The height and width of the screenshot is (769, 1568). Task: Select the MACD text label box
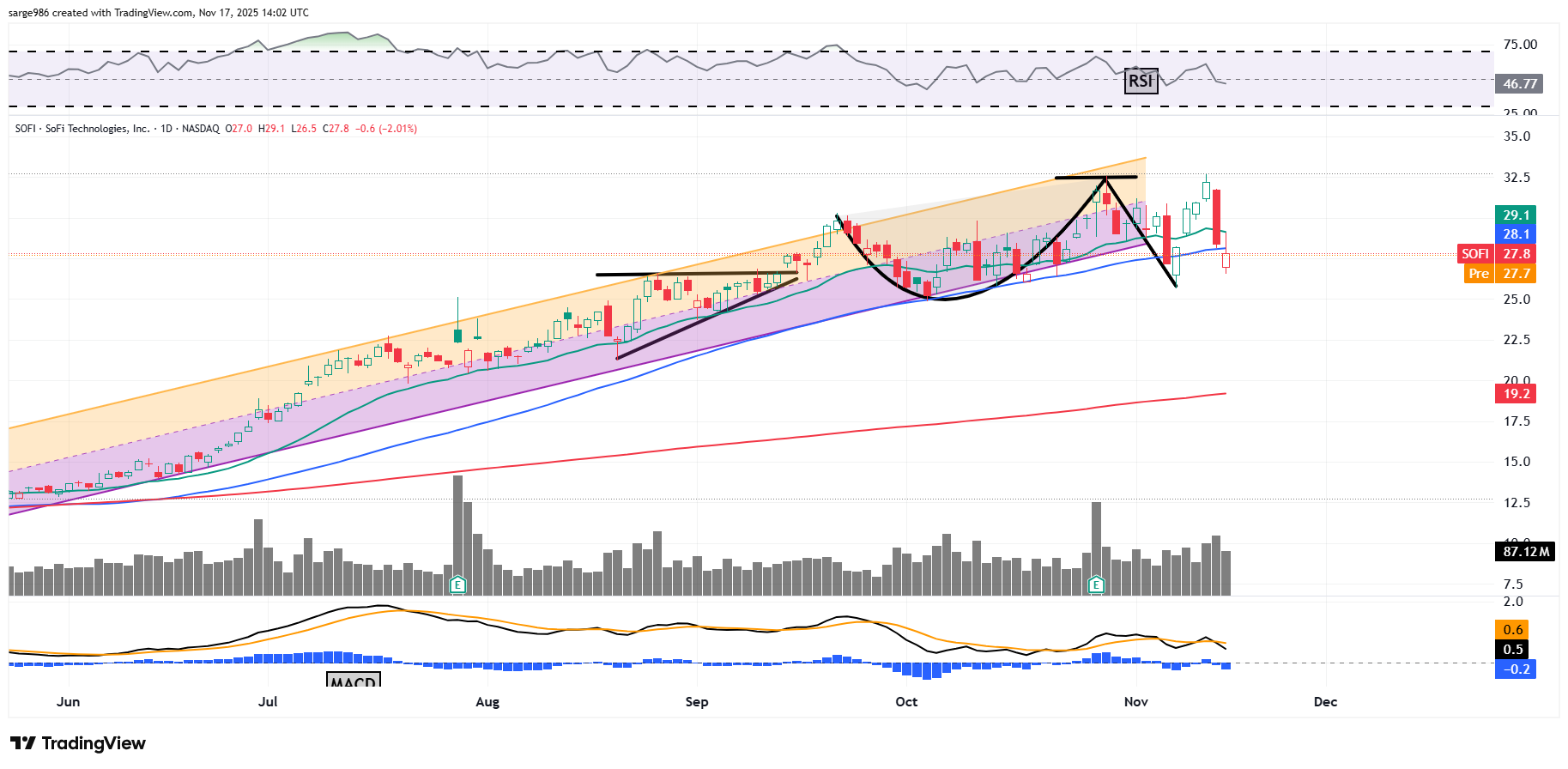click(354, 681)
